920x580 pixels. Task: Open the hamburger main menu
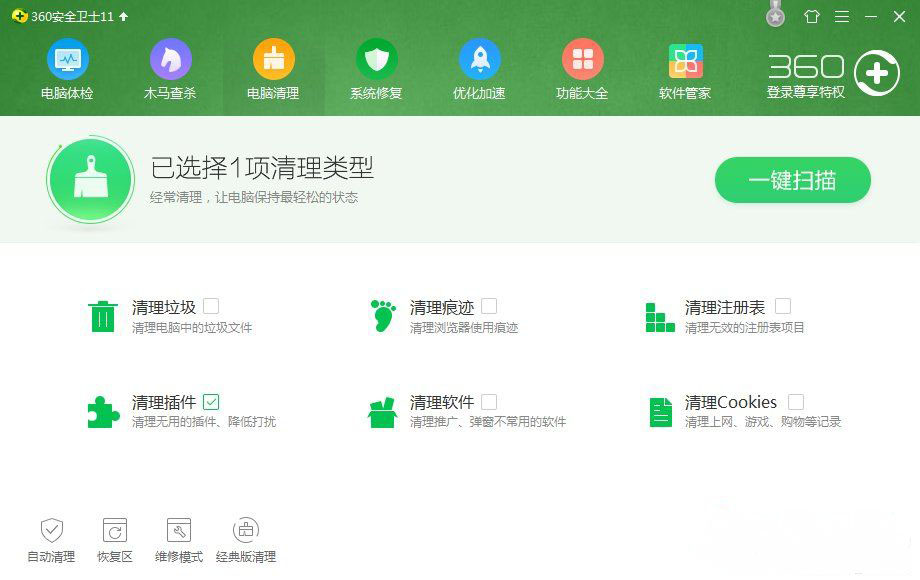[x=842, y=17]
